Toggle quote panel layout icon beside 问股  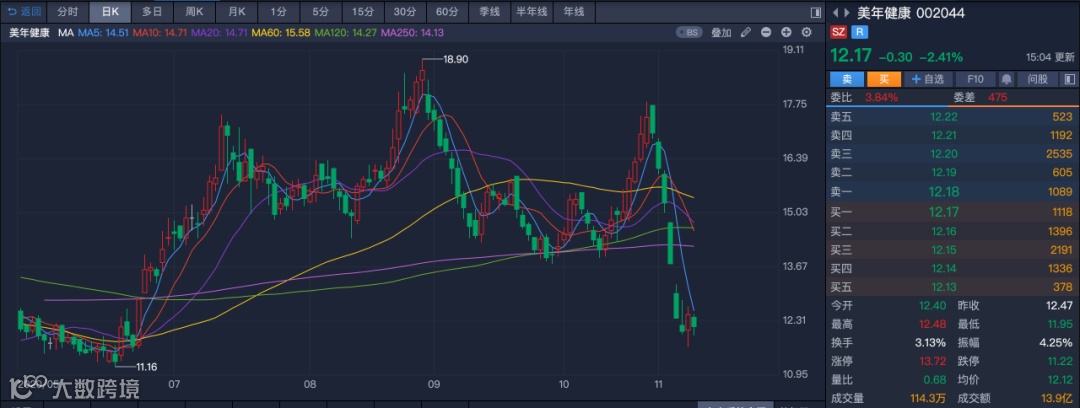click(x=1069, y=79)
